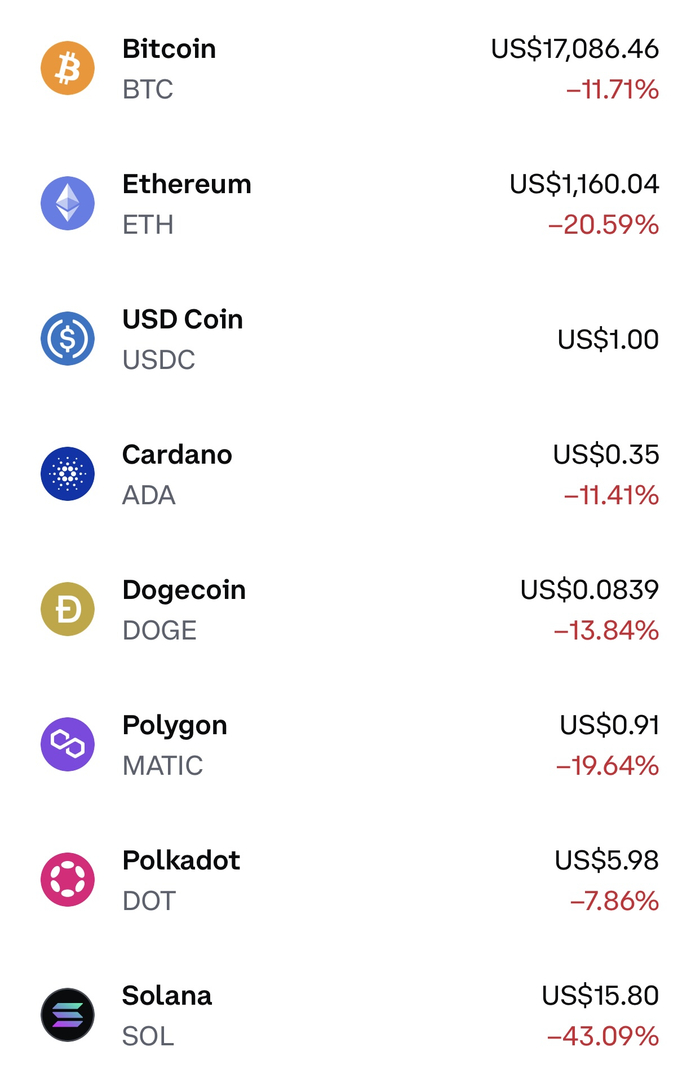Click the Polkadot pink icon
Viewport: 700px width, 1066px height.
tap(67, 880)
